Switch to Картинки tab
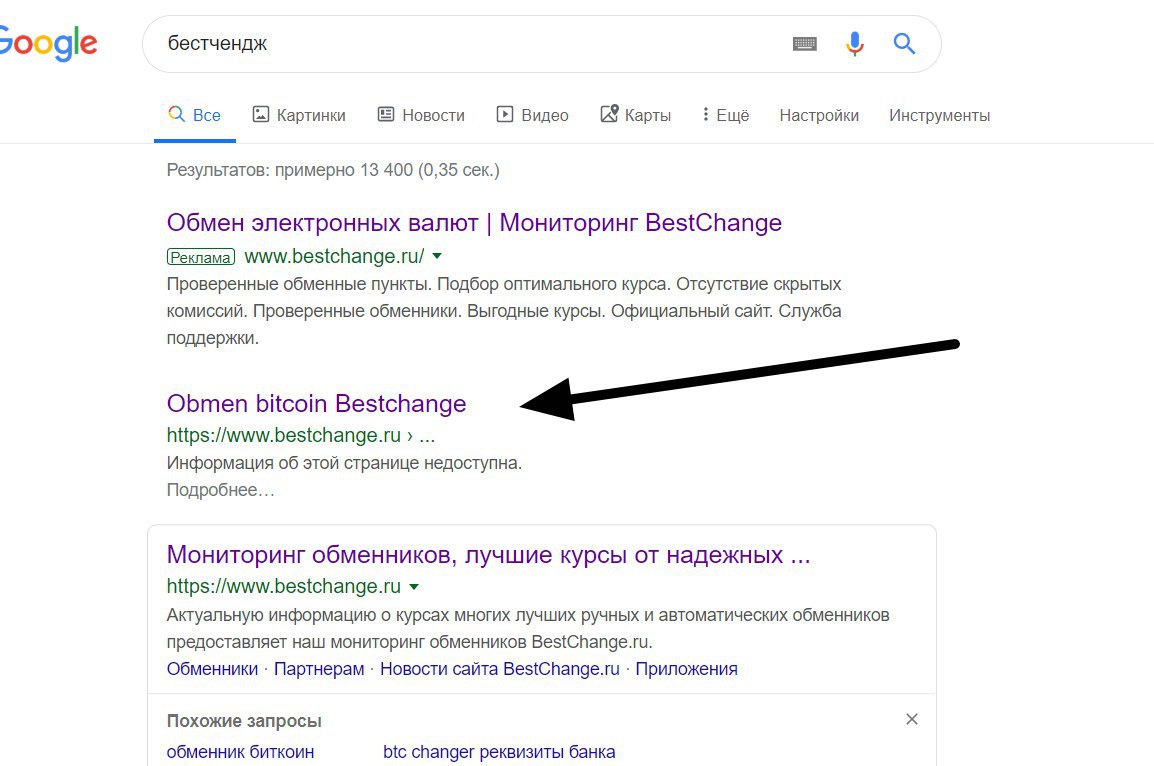The width and height of the screenshot is (1154, 766). tap(299, 115)
